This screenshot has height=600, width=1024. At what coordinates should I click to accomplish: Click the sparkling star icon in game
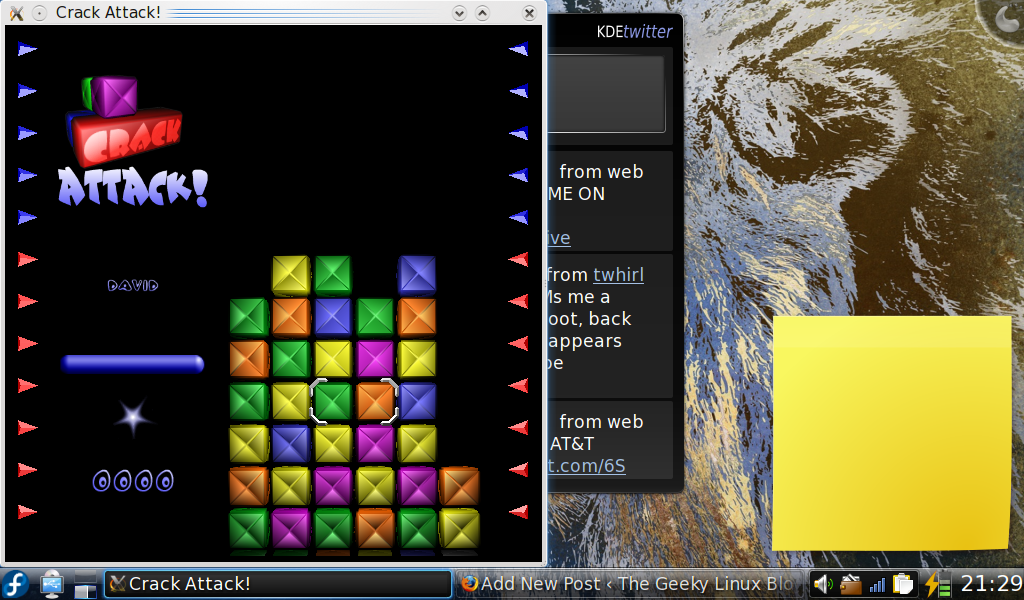click(133, 417)
